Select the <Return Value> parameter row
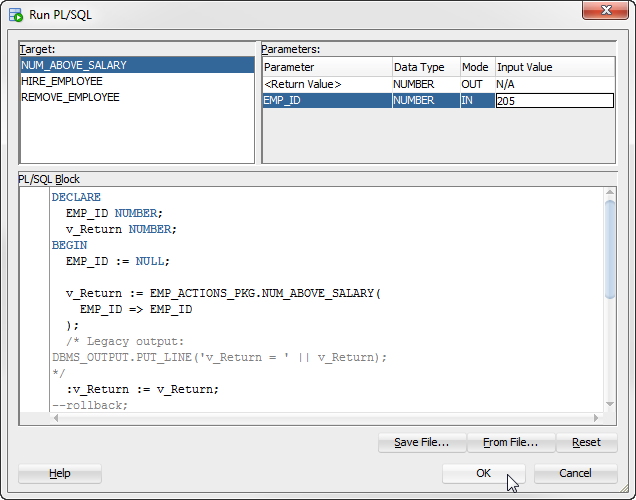Viewport: 636px width, 500px height. [438, 84]
